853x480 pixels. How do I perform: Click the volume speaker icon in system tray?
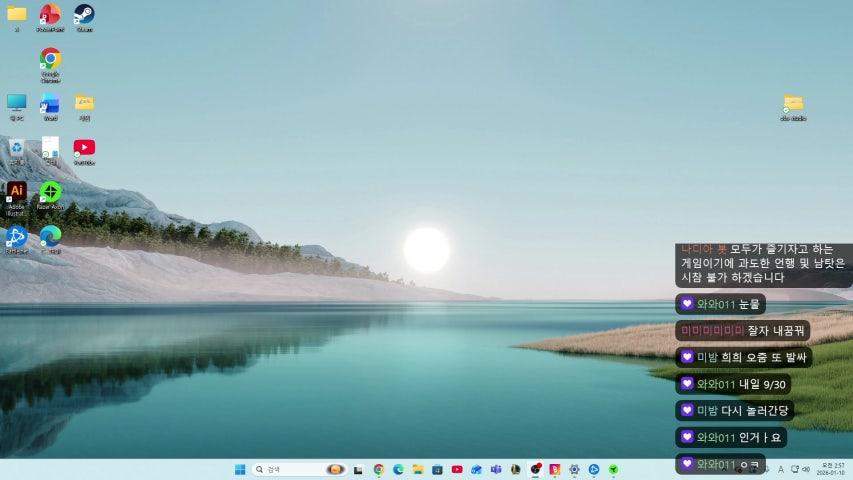806,469
